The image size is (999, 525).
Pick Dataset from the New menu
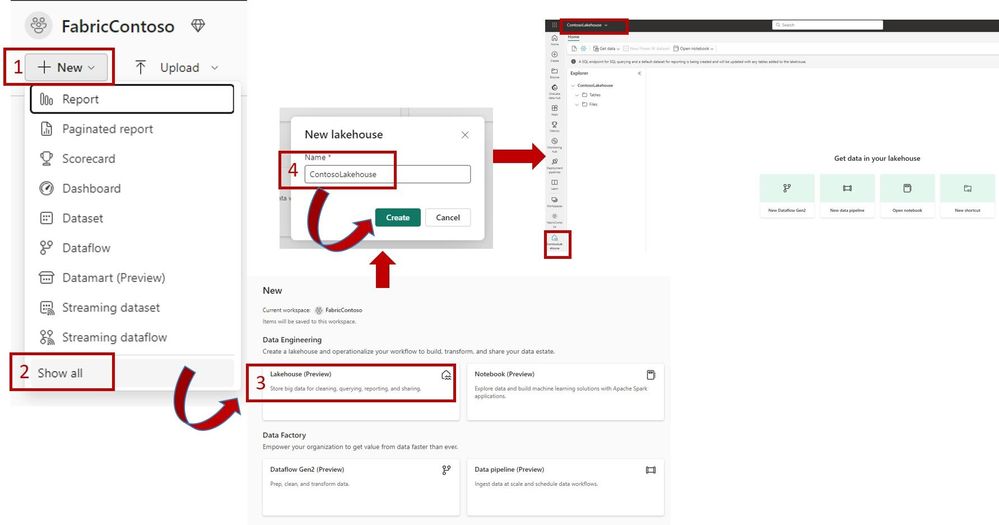click(132, 218)
